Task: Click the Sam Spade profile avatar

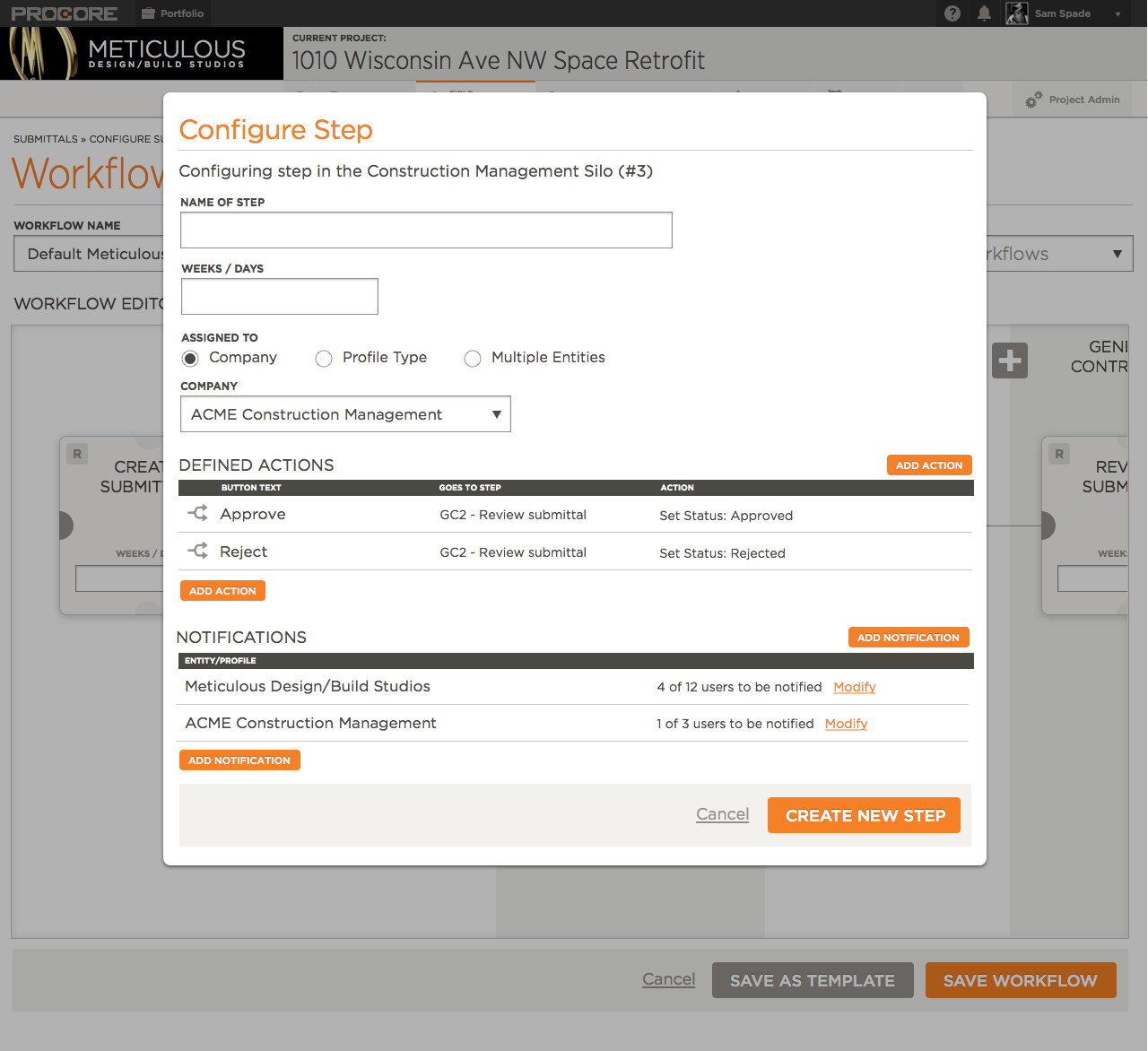Action: click(1016, 13)
